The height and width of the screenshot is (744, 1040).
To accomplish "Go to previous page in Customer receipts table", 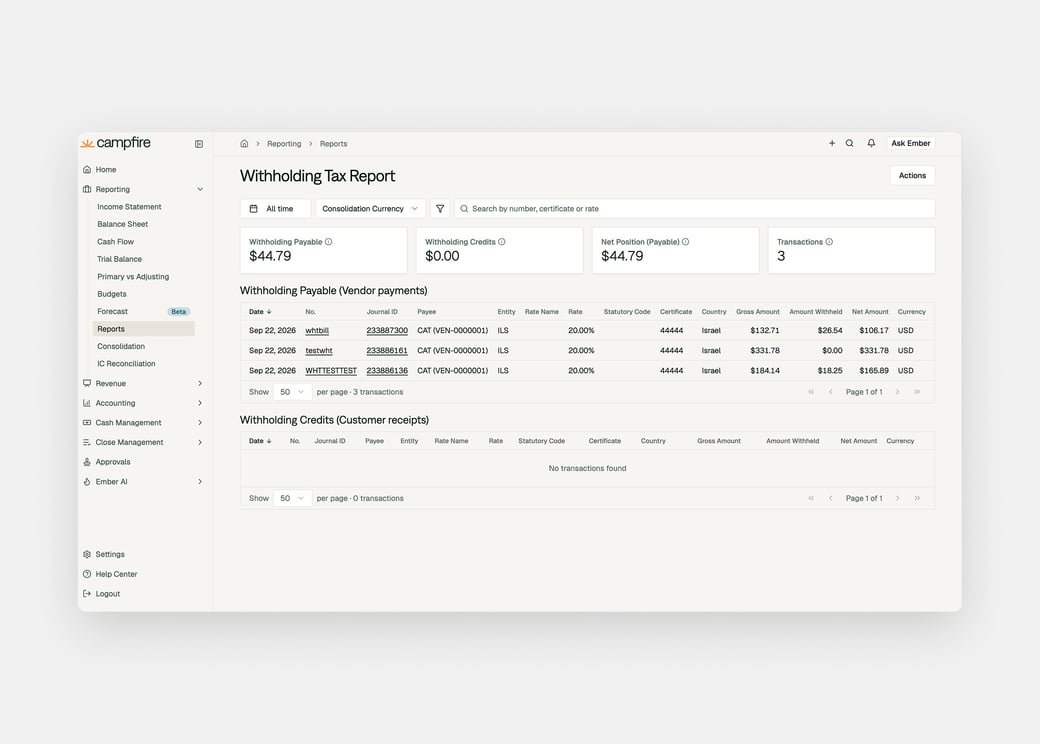I will 830,498.
